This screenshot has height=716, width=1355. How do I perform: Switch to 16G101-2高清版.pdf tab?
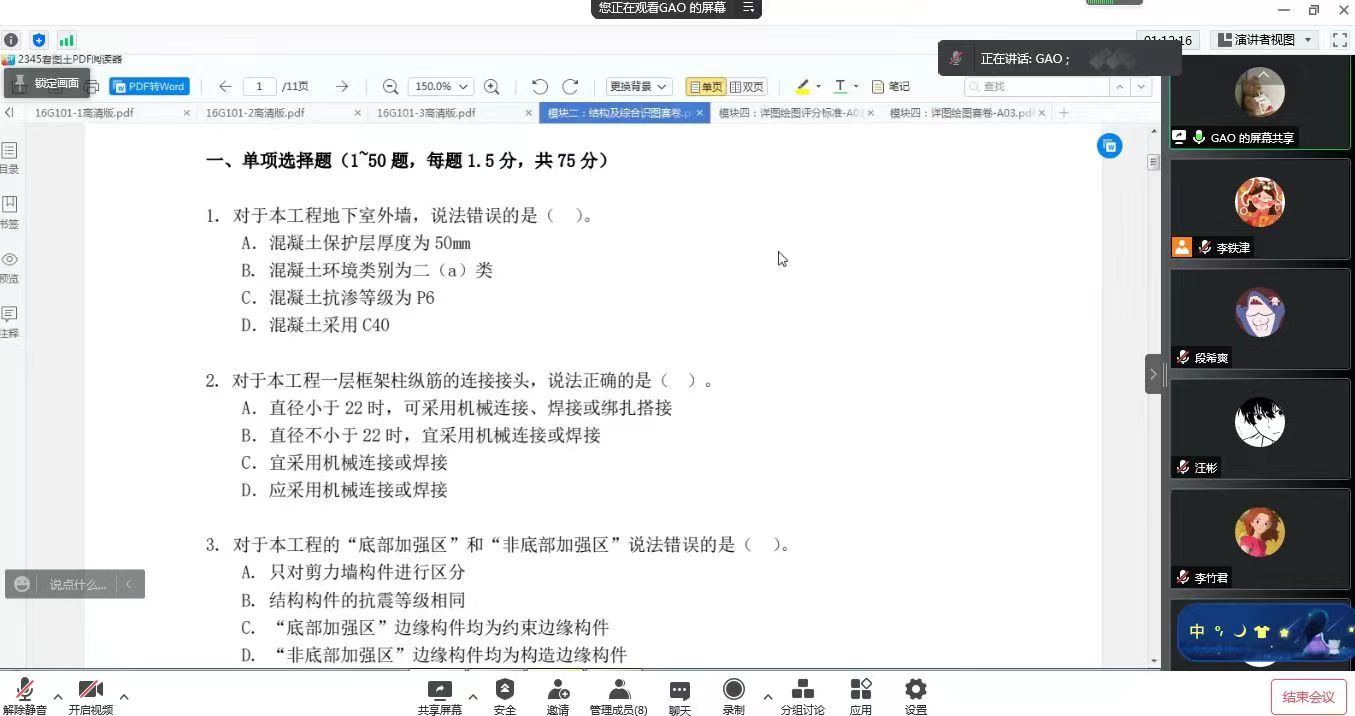coord(255,113)
